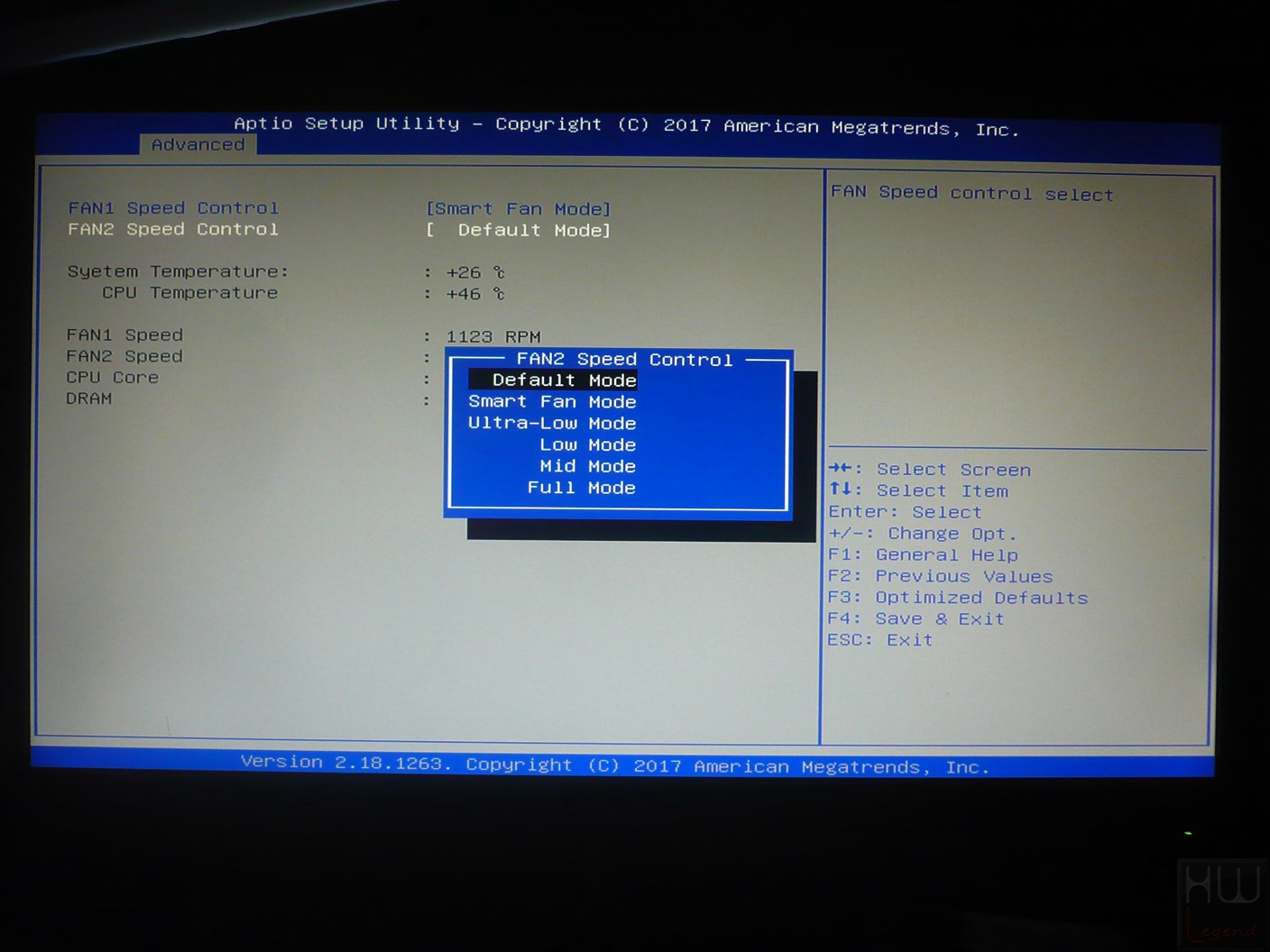Click the System Temperature label
This screenshot has height=952, width=1270.
pos(178,271)
